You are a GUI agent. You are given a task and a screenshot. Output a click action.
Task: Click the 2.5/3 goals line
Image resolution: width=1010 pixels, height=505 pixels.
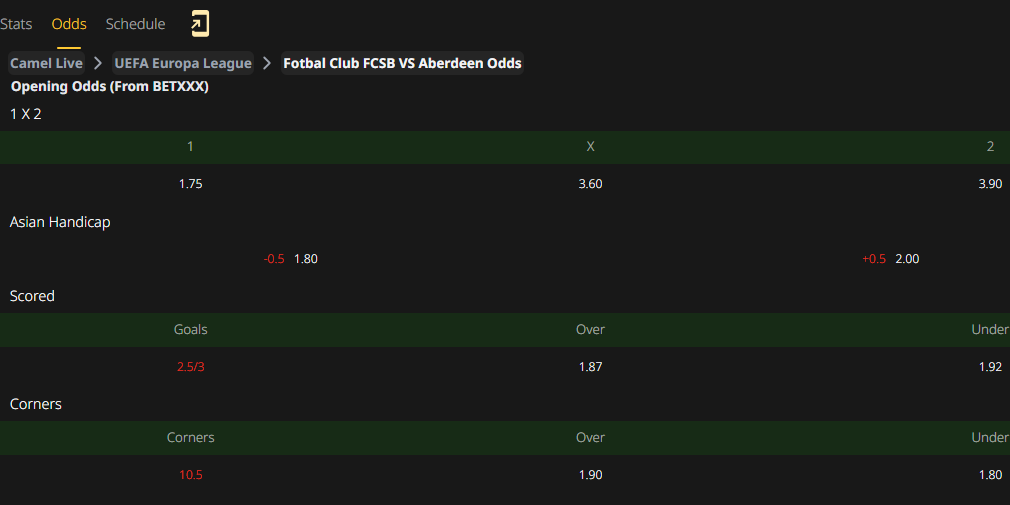191,367
